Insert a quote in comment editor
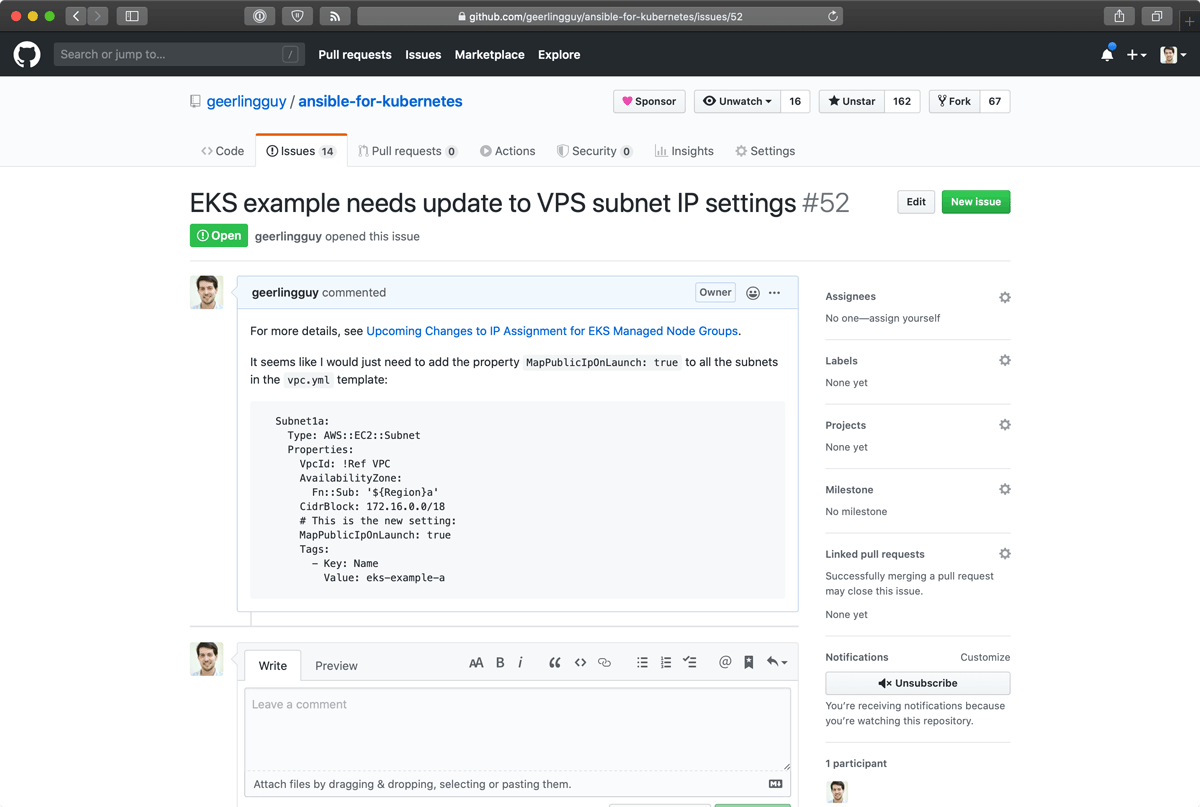 555,662
